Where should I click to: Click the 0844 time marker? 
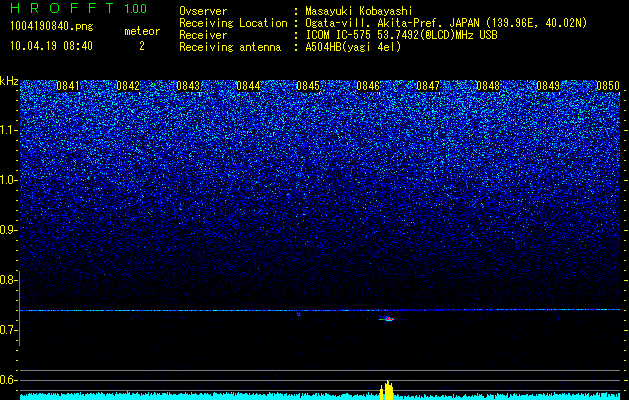click(x=248, y=86)
